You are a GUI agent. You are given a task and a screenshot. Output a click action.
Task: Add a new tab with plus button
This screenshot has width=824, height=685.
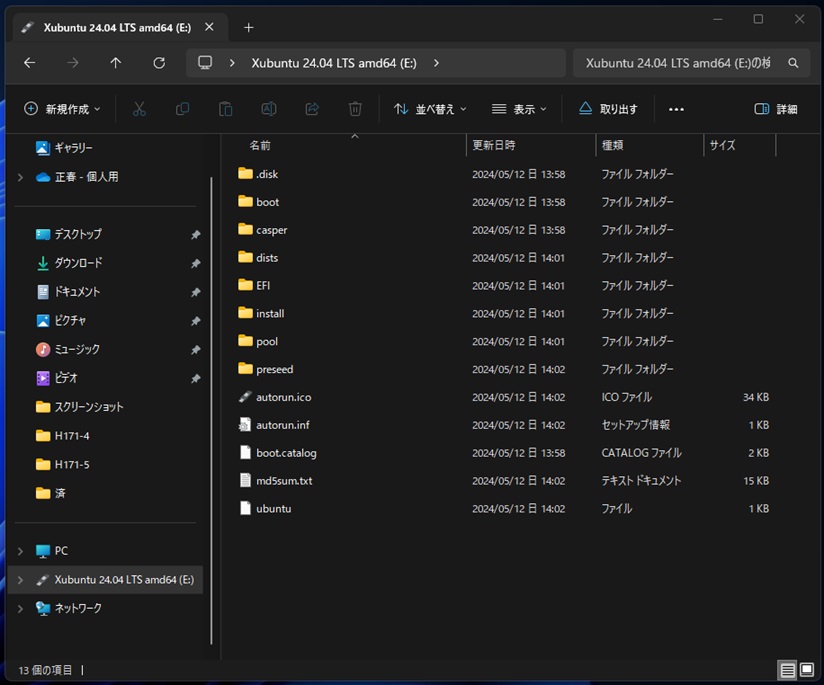pyautogui.click(x=249, y=27)
